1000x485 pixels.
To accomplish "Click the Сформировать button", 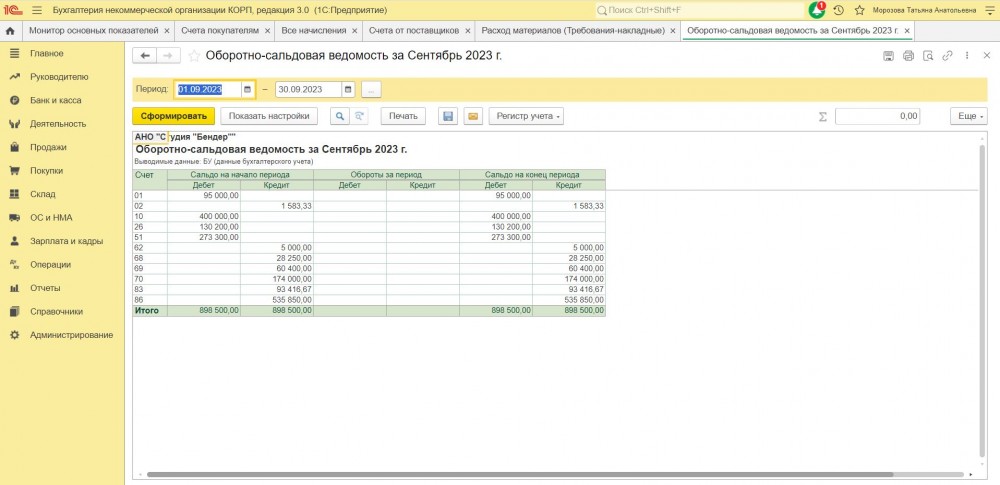I will (x=174, y=116).
